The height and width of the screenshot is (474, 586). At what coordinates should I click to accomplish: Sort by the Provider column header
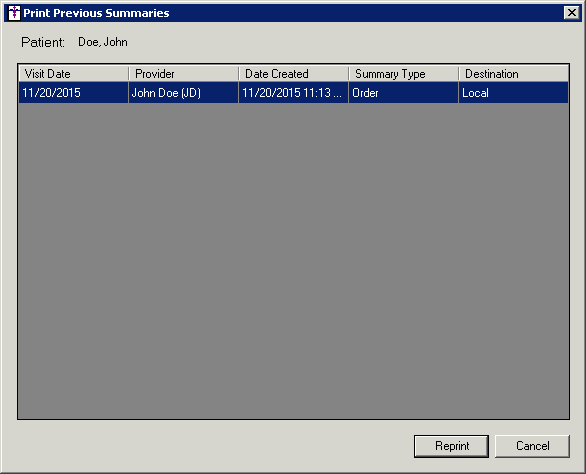tap(183, 74)
